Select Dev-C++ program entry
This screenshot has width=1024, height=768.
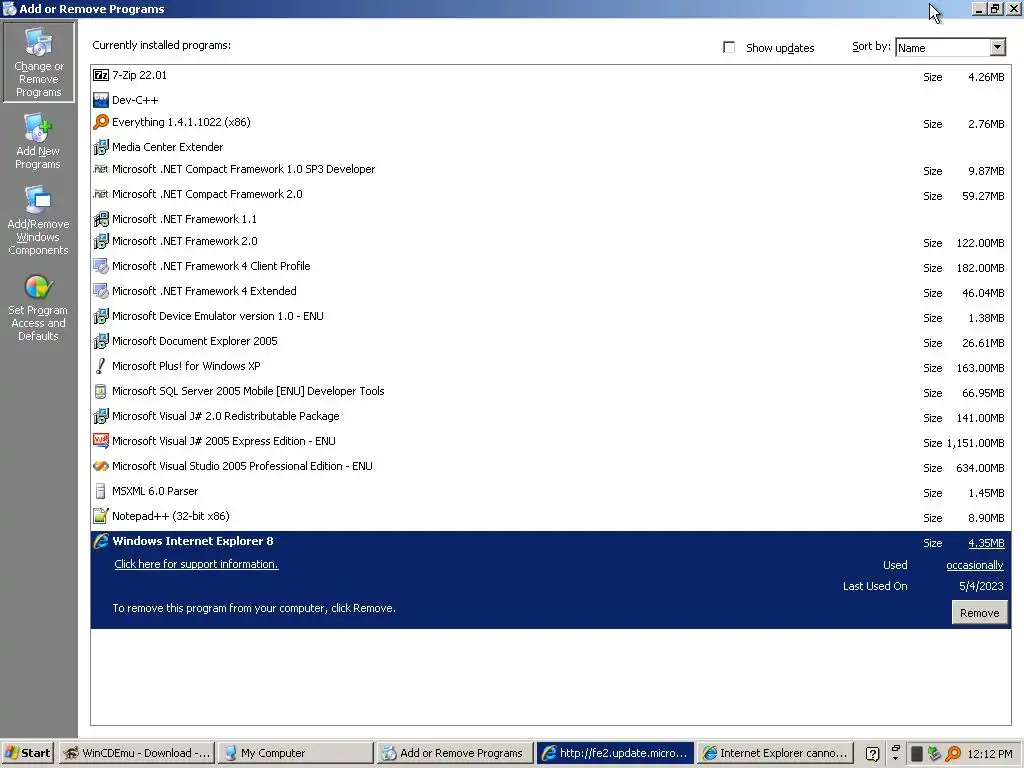click(x=551, y=100)
